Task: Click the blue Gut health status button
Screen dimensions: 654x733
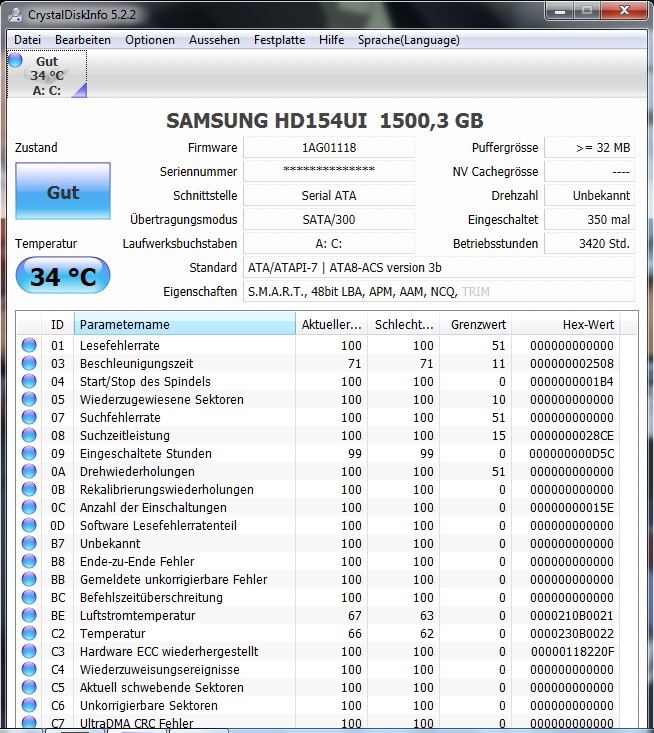Action: 63,191
